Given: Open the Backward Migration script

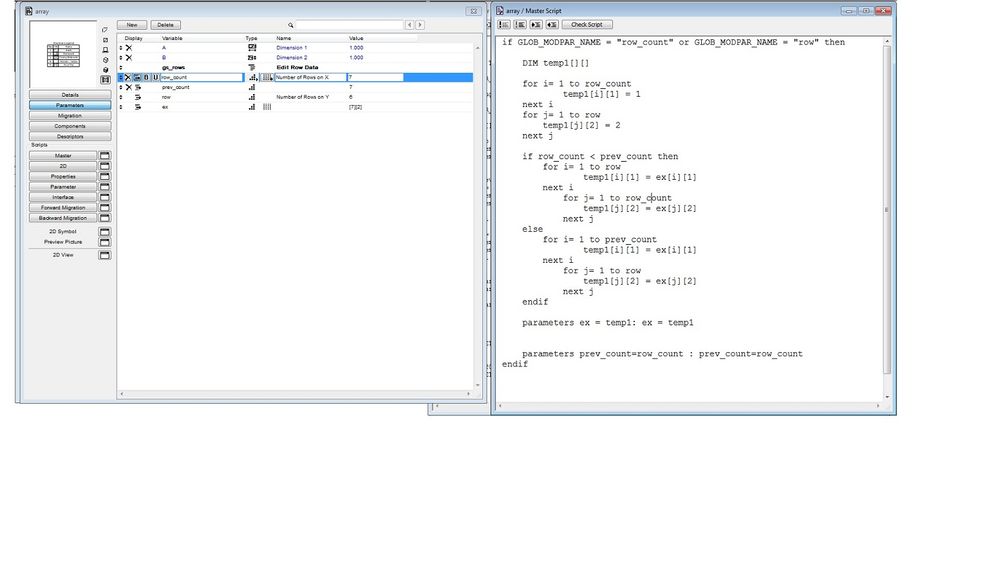Looking at the screenshot, I should pyautogui.click(x=63, y=218).
